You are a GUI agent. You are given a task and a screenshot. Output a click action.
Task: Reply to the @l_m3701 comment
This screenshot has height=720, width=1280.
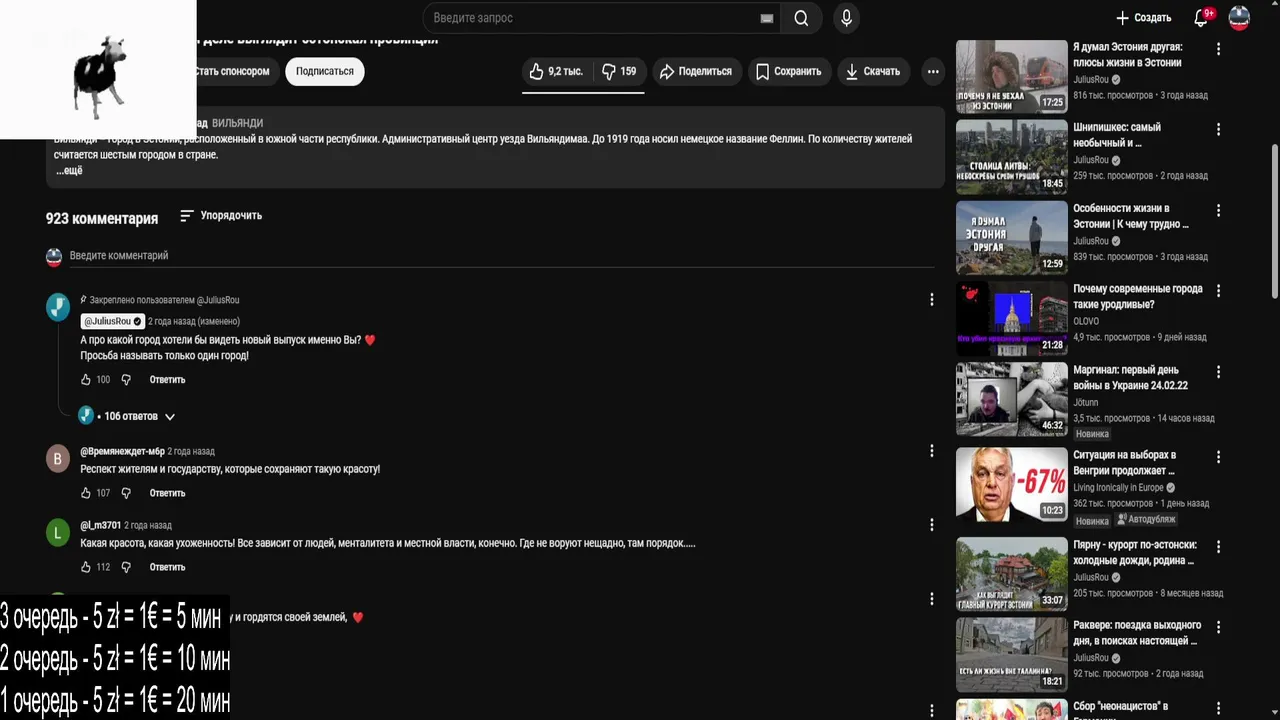click(x=167, y=567)
